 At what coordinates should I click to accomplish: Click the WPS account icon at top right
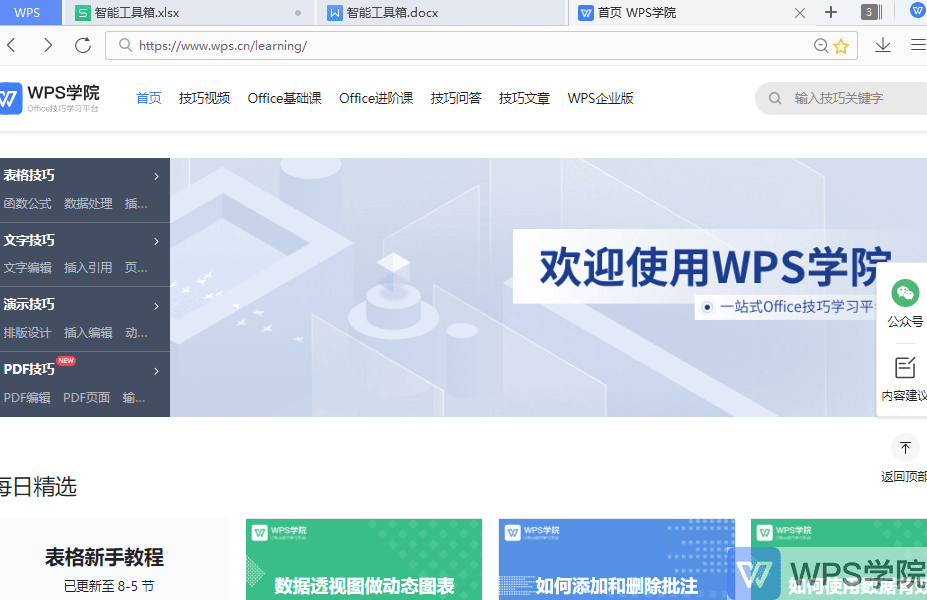(918, 11)
